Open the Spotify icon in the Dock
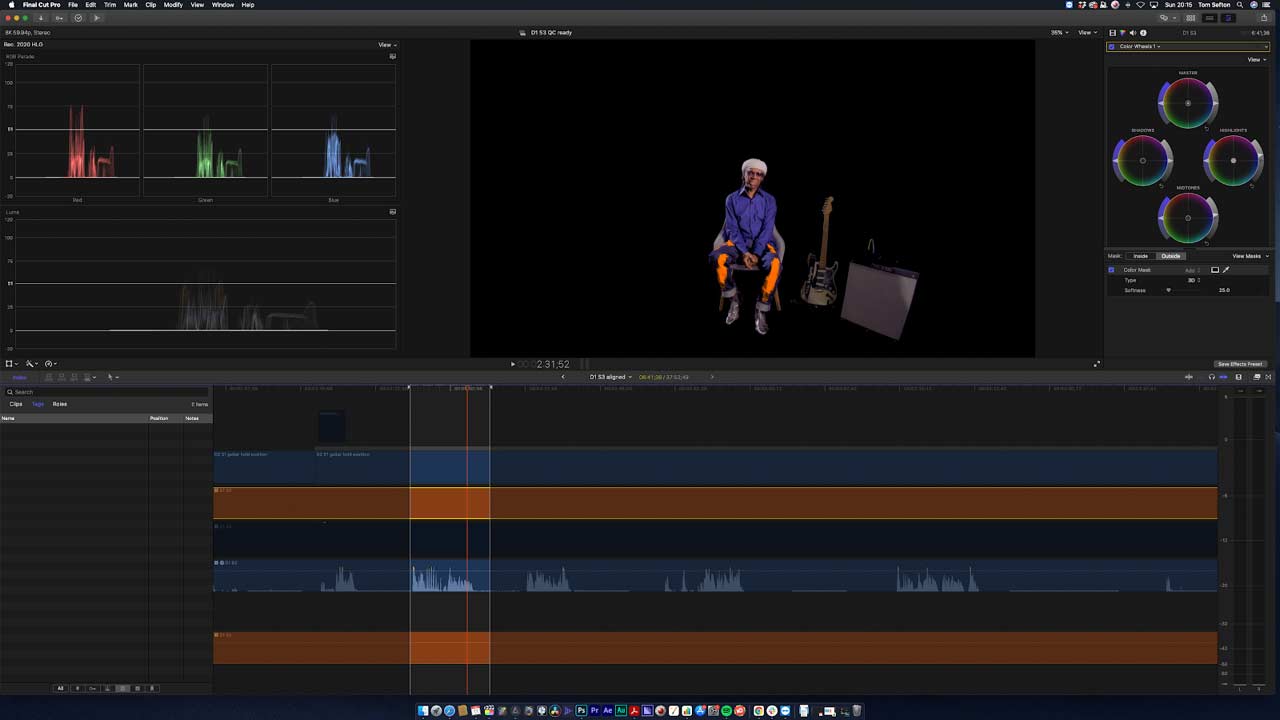1280x720 pixels. pyautogui.click(x=727, y=711)
